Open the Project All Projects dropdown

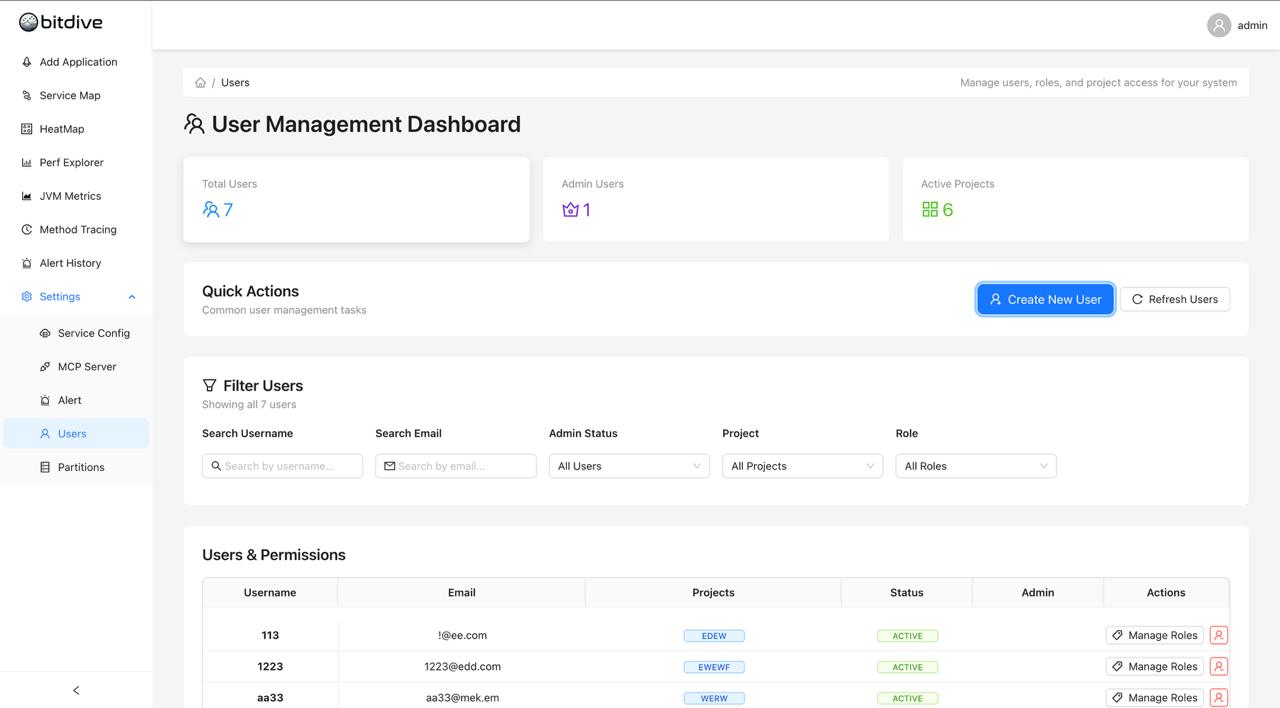[x=802, y=466]
